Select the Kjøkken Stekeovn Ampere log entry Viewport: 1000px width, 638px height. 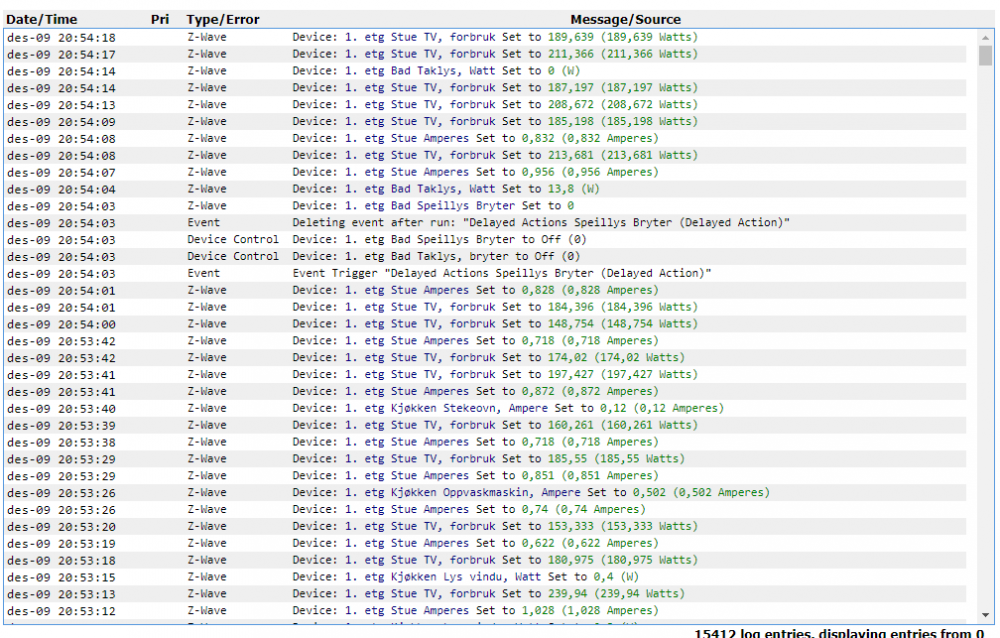tap(508, 408)
